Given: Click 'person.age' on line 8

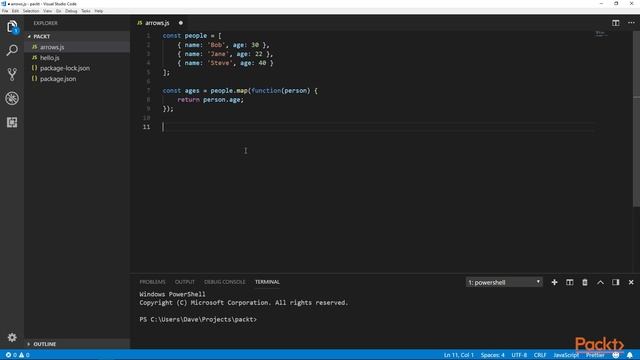Looking at the screenshot, I should click(222, 100).
